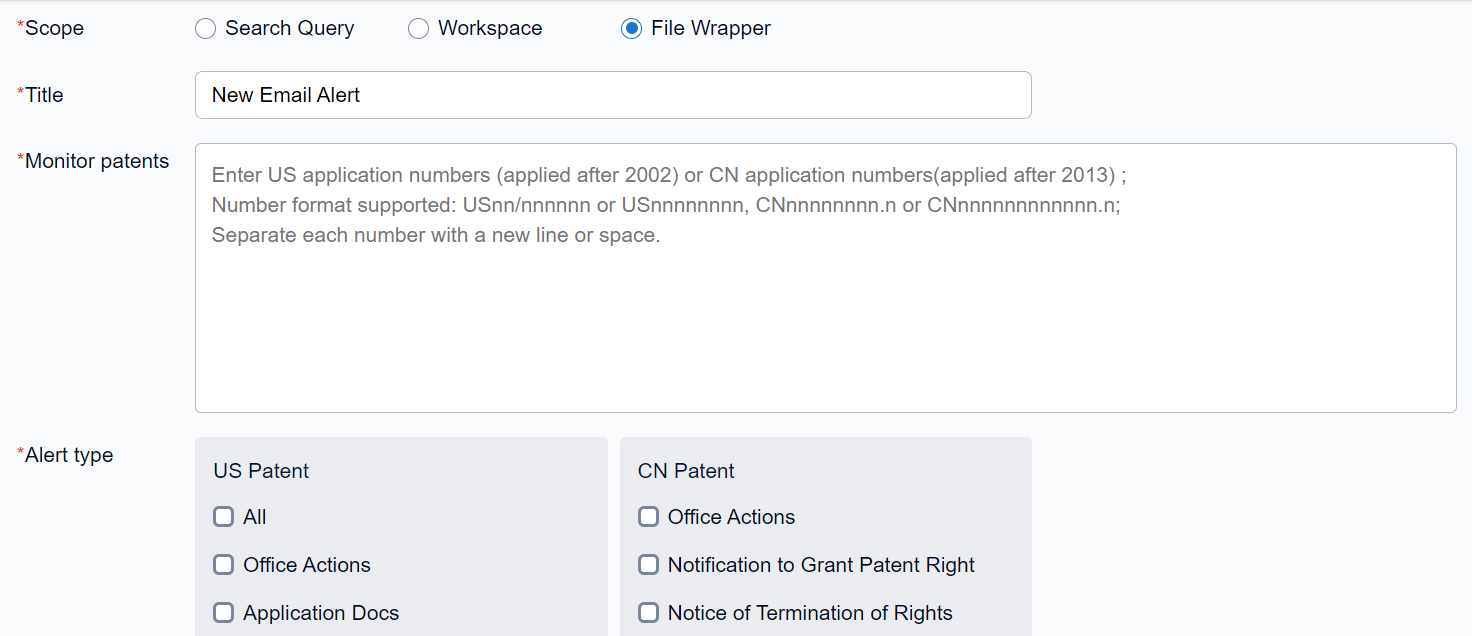Tick Notice of Termination of Rights checkbox
The image size is (1472, 636).
click(x=649, y=613)
